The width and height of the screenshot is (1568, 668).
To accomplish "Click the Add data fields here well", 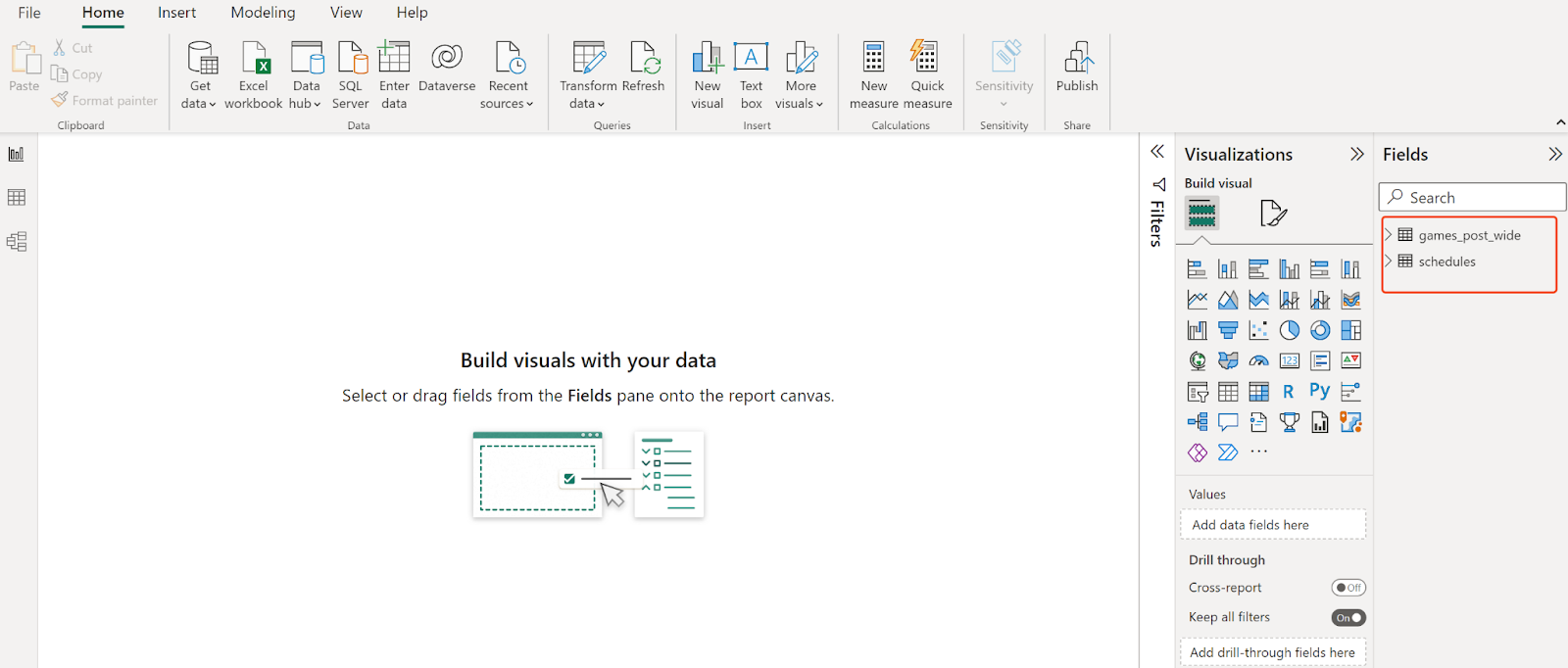I will tap(1272, 525).
